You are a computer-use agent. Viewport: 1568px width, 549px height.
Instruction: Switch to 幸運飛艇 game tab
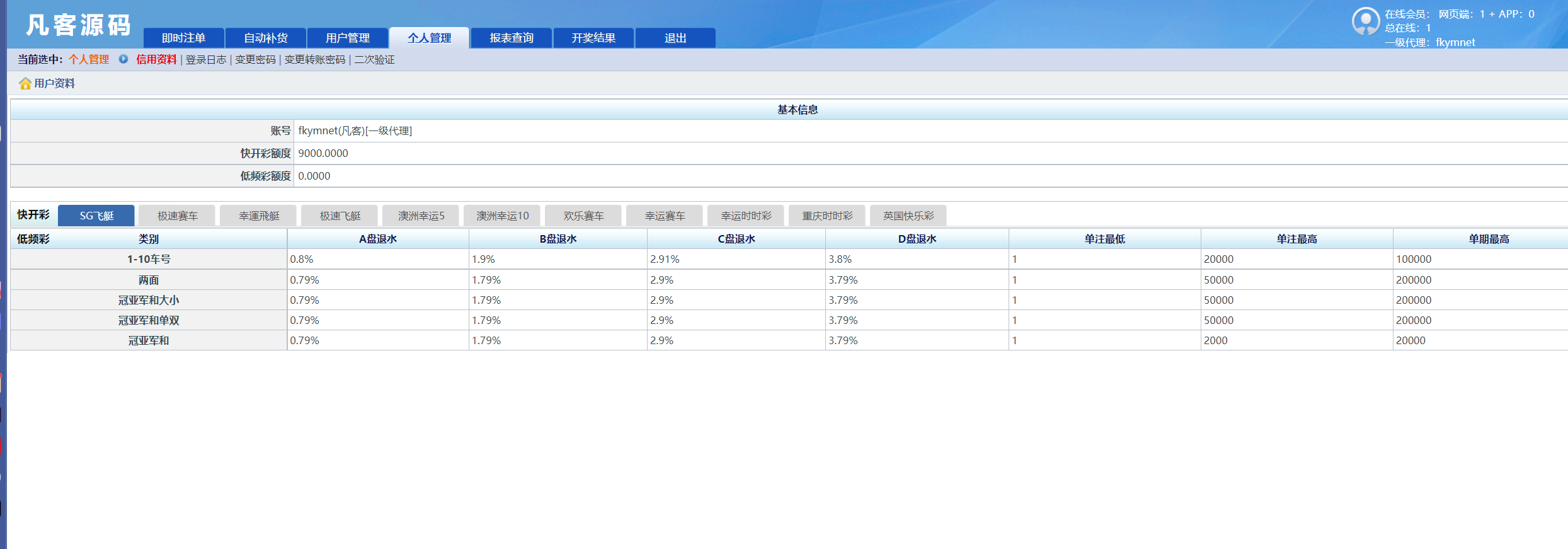[259, 216]
